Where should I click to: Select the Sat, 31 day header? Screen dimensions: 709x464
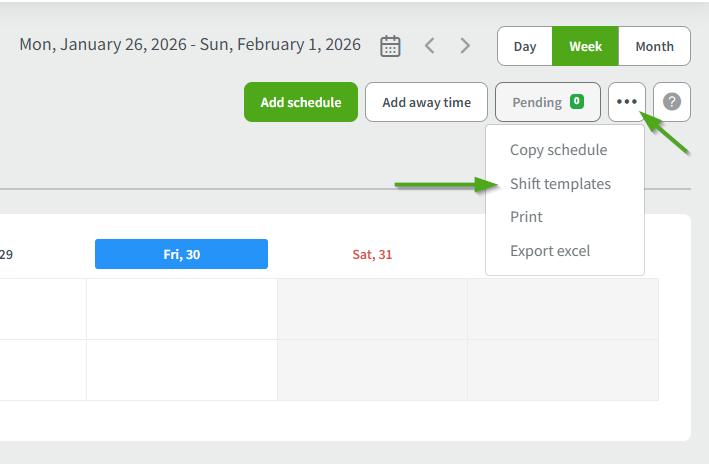372,255
